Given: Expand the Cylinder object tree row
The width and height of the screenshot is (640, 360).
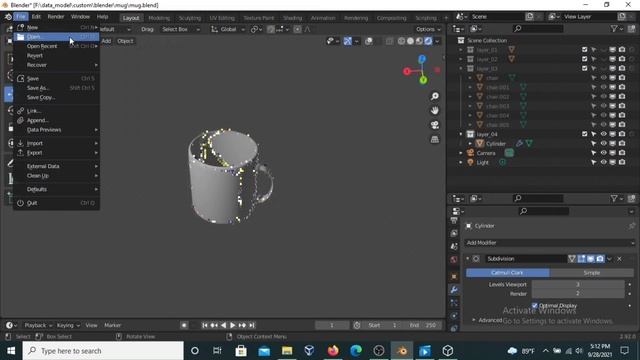Looking at the screenshot, I should pos(470,144).
